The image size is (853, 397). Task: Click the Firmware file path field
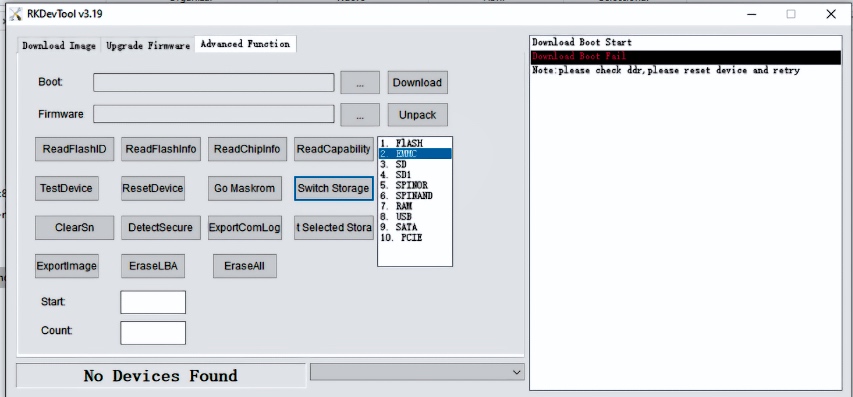213,114
